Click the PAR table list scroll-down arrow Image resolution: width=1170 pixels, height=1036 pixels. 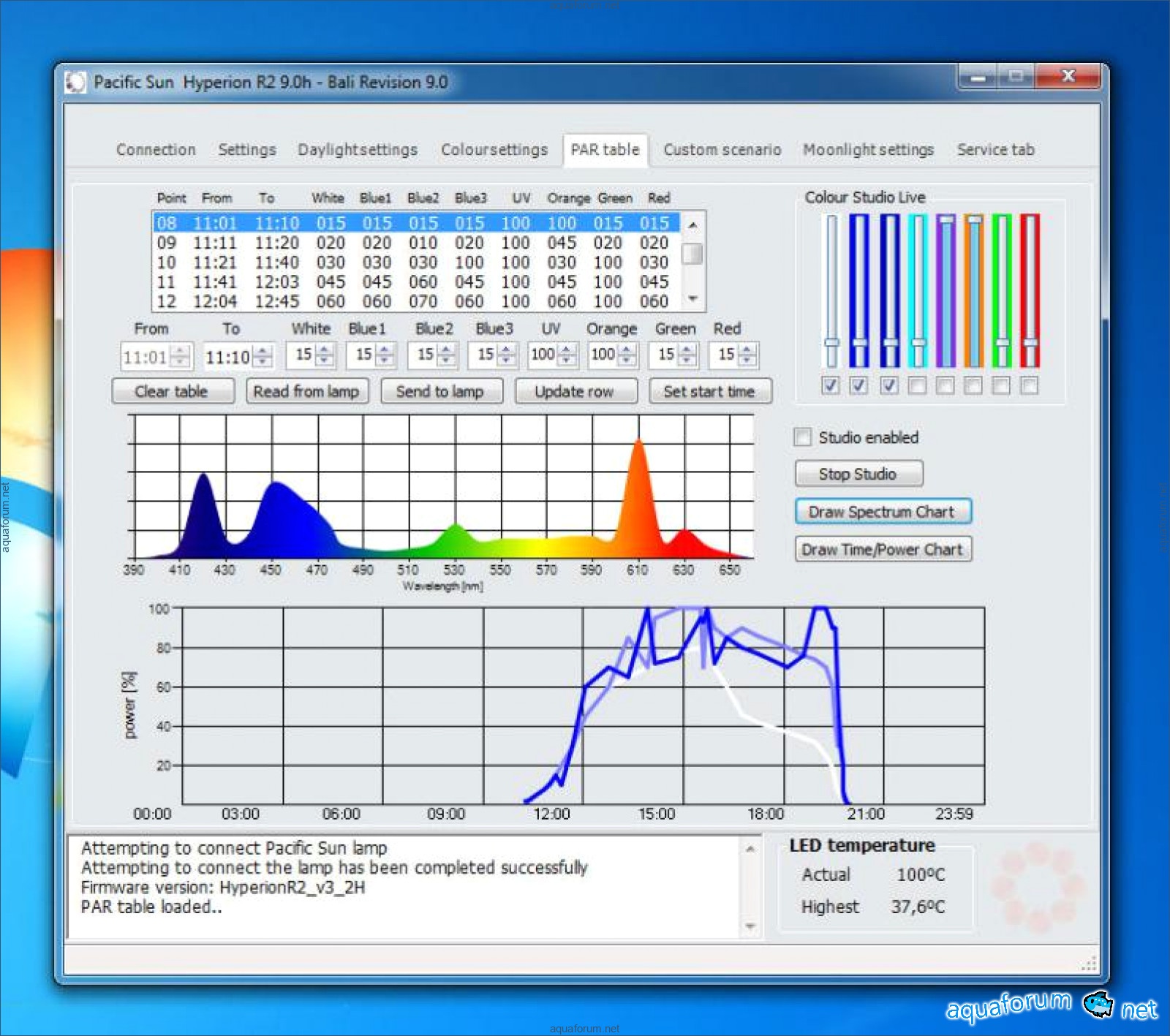tap(692, 299)
